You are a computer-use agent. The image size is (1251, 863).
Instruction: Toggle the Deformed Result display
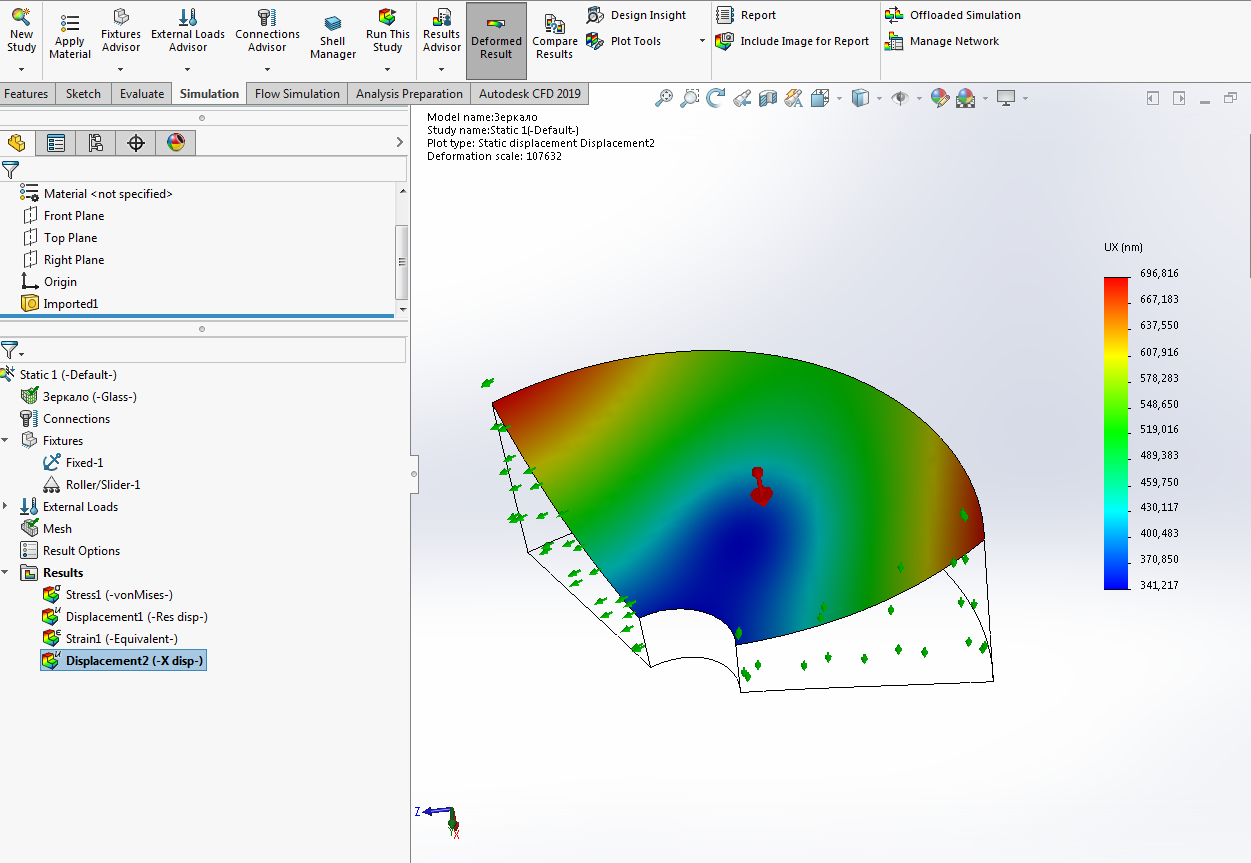(x=496, y=33)
